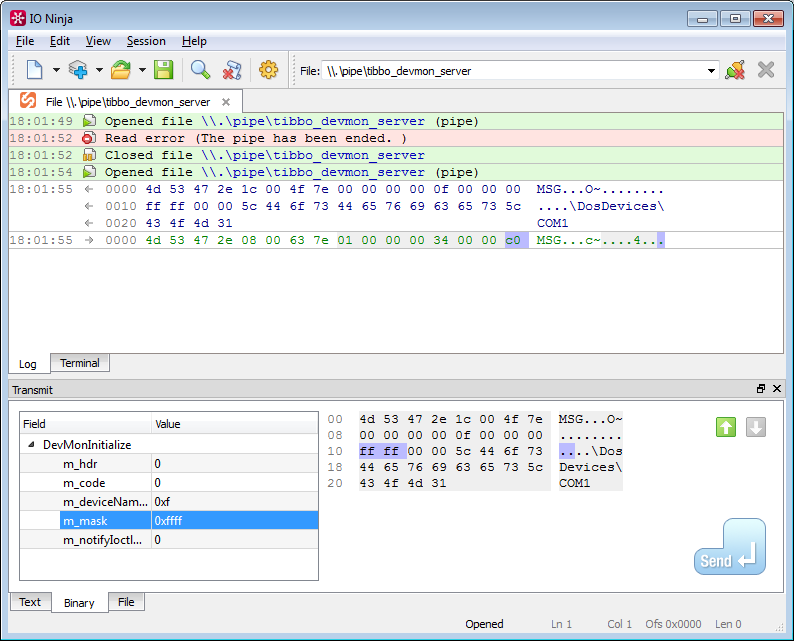Click the IO Ninja app icon in title bar
Viewport: 794px width, 641px height.
pos(18,18)
